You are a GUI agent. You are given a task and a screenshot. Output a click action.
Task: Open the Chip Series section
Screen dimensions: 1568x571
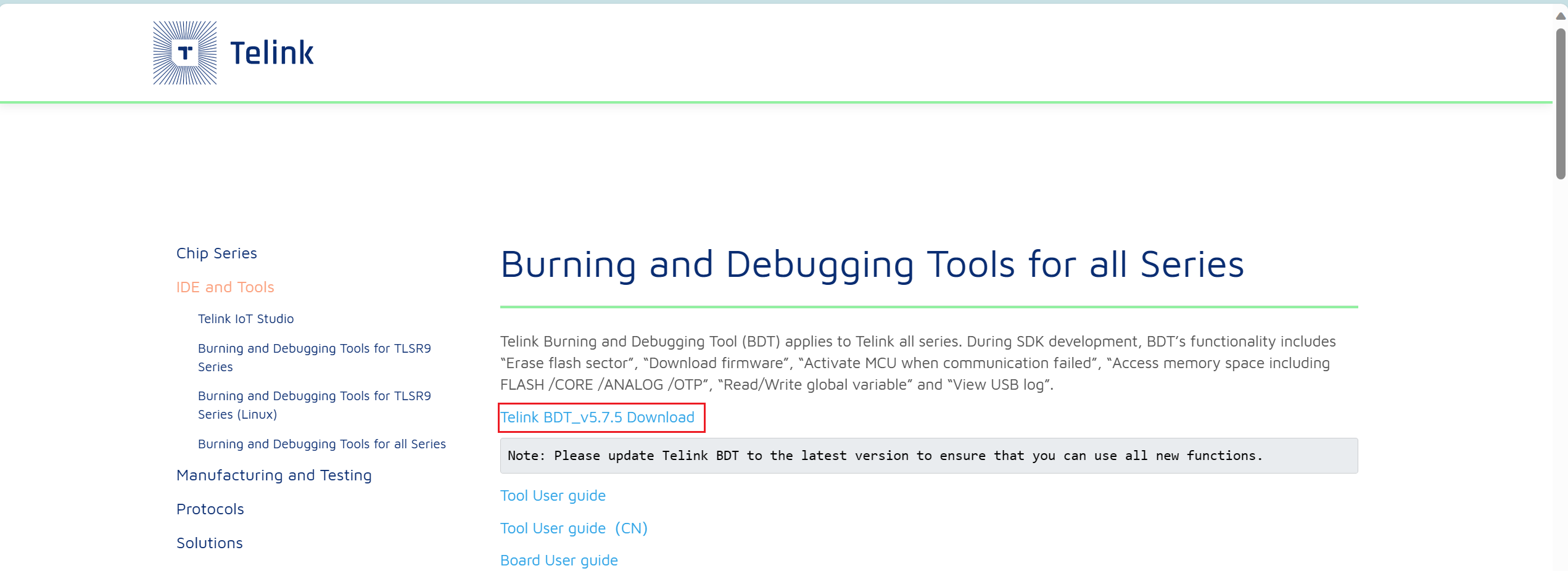(217, 253)
